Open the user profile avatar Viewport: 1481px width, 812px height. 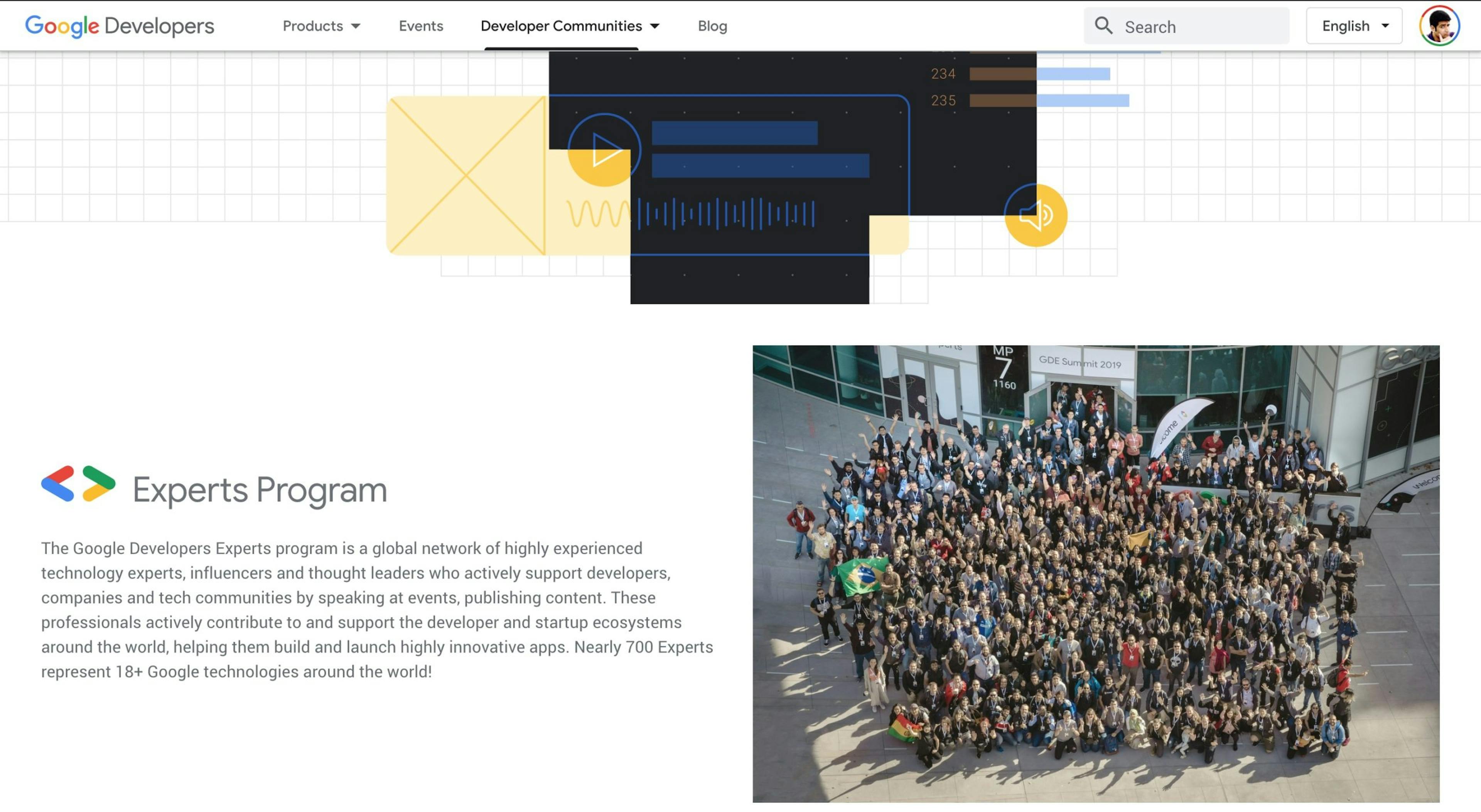[1439, 26]
